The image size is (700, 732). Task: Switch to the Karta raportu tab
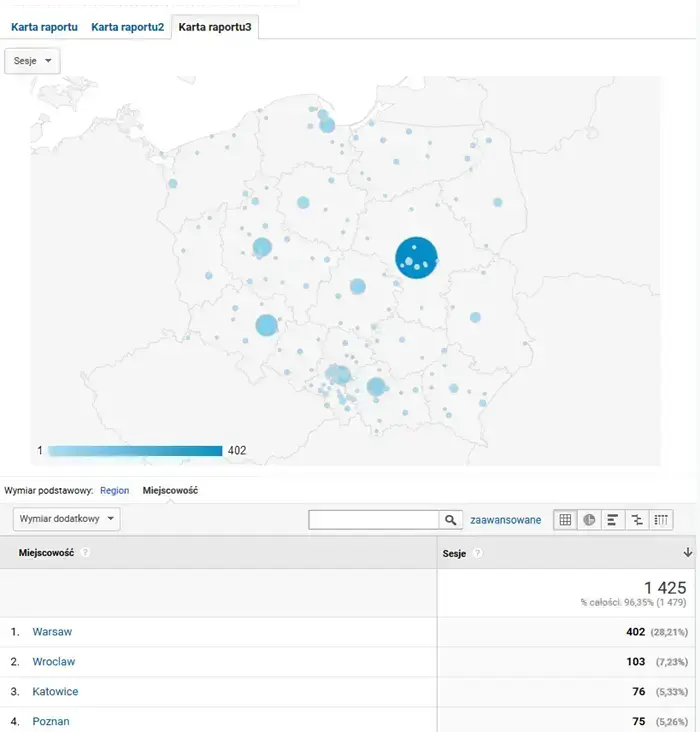pos(44,27)
